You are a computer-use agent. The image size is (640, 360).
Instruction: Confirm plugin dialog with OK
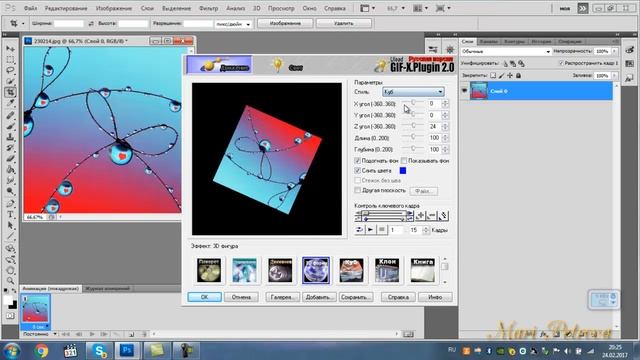204,297
